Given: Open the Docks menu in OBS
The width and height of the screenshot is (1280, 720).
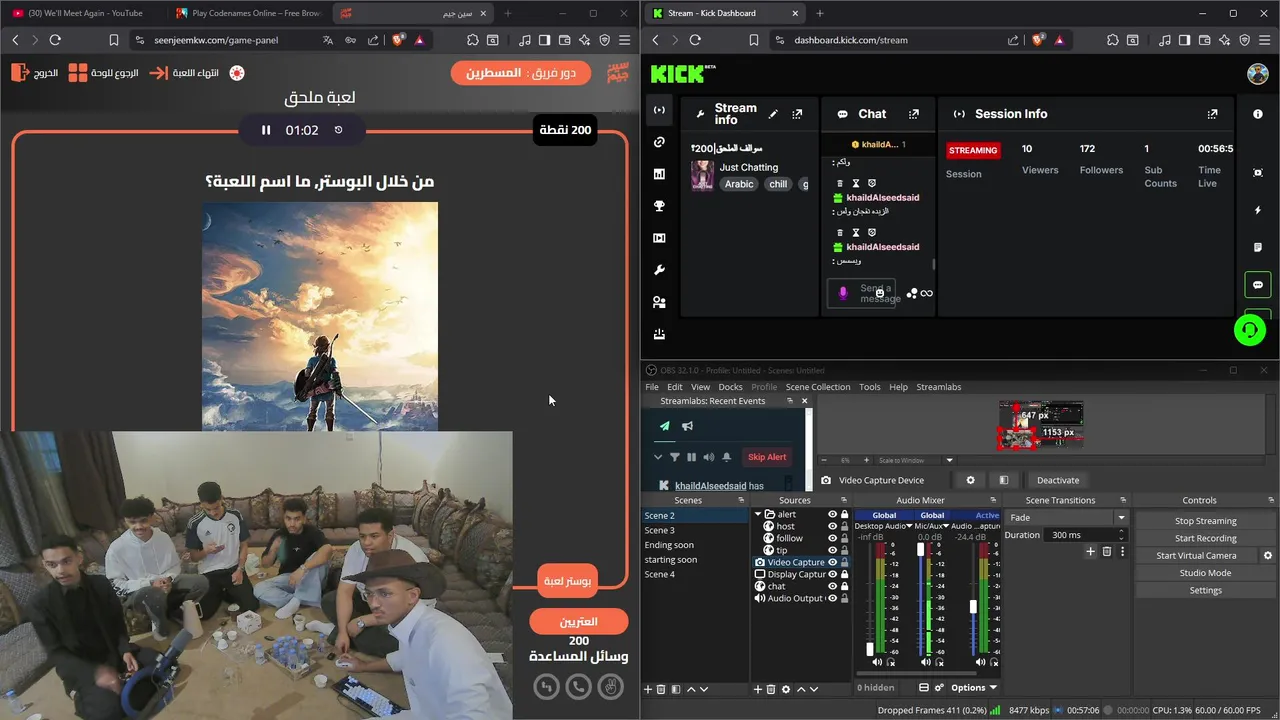Looking at the screenshot, I should pos(730,387).
